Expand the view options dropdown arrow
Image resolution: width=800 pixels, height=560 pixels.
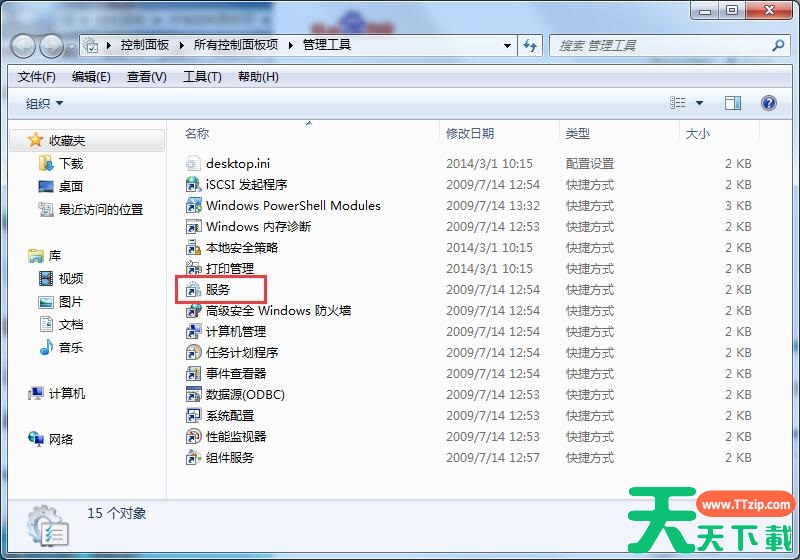[699, 103]
